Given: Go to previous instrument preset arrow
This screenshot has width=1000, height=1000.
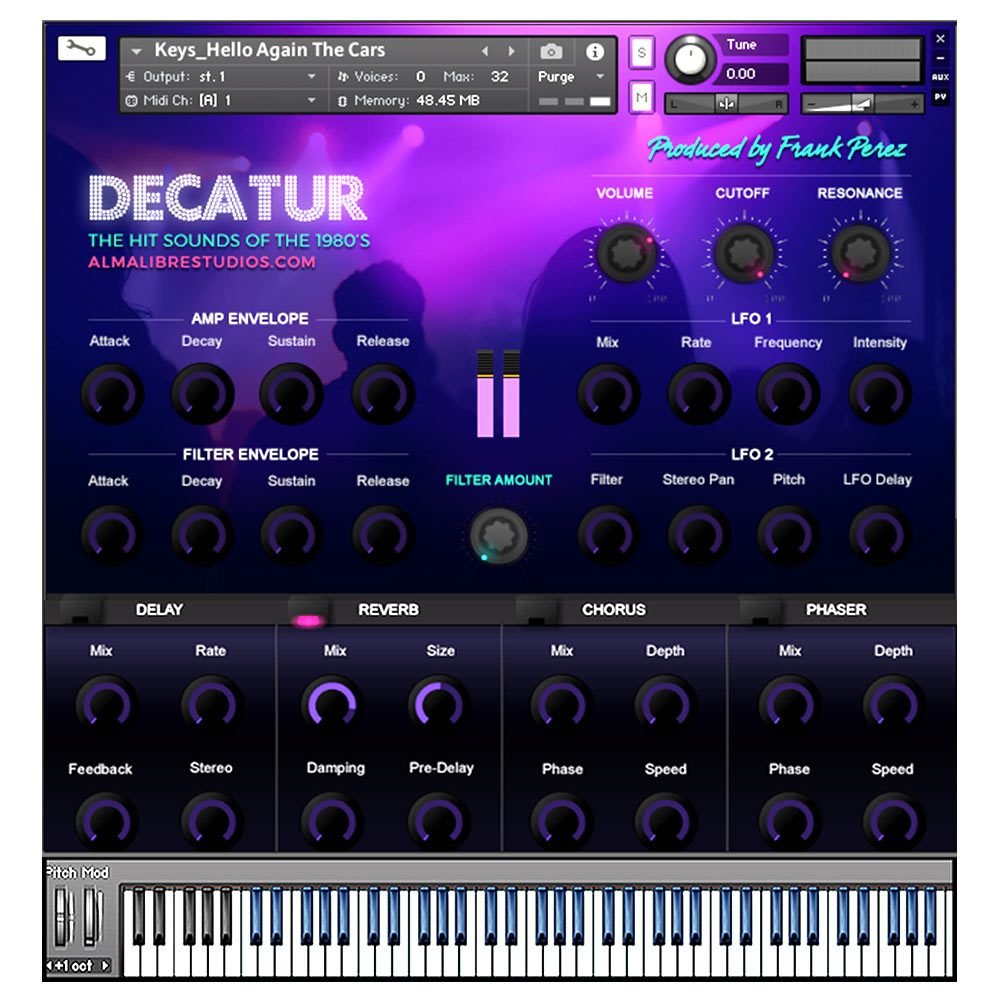Looking at the screenshot, I should tap(485, 51).
